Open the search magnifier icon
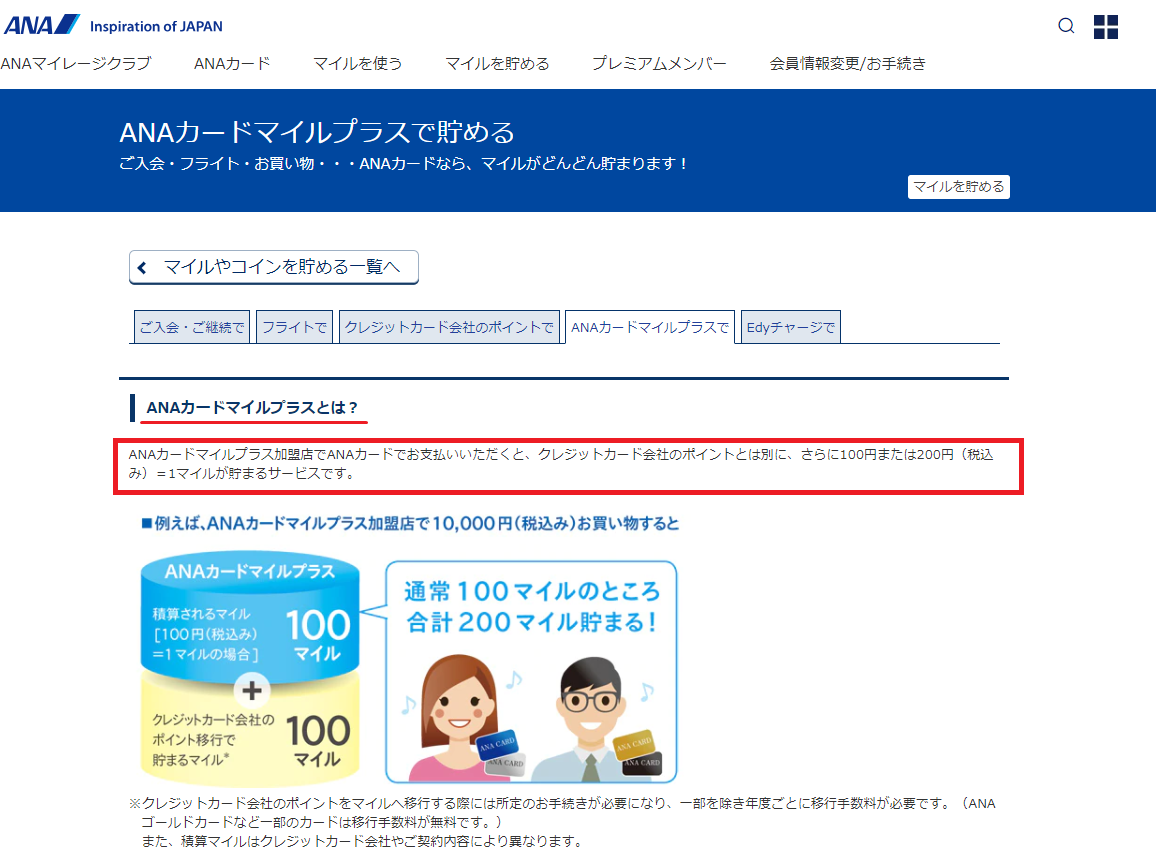Screen dimensions: 1156x863 (1066, 26)
